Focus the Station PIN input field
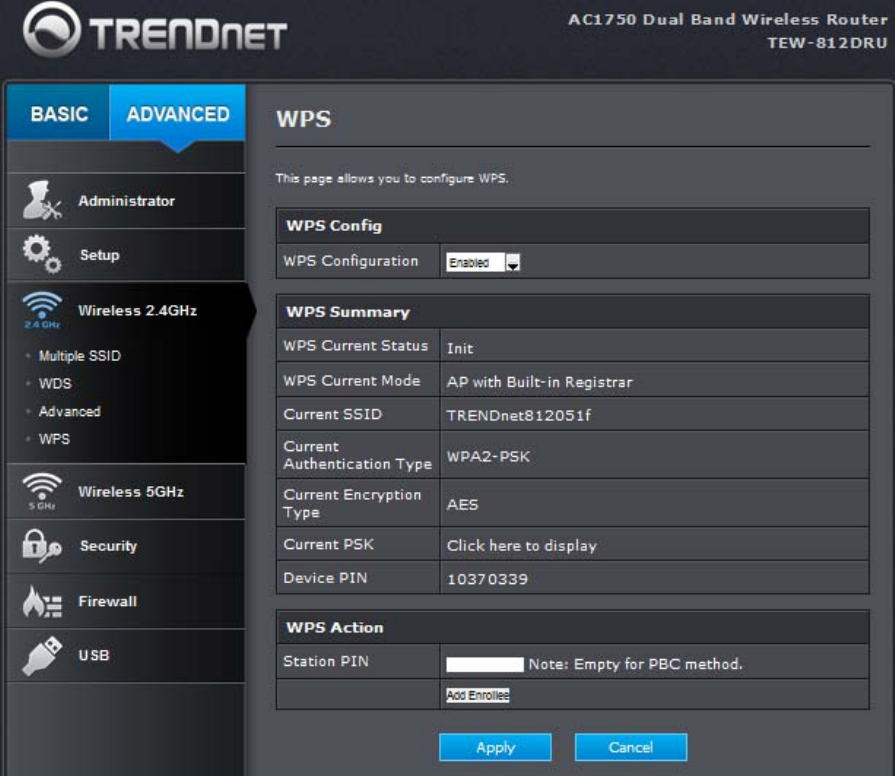This screenshot has width=895, height=776. [485, 664]
